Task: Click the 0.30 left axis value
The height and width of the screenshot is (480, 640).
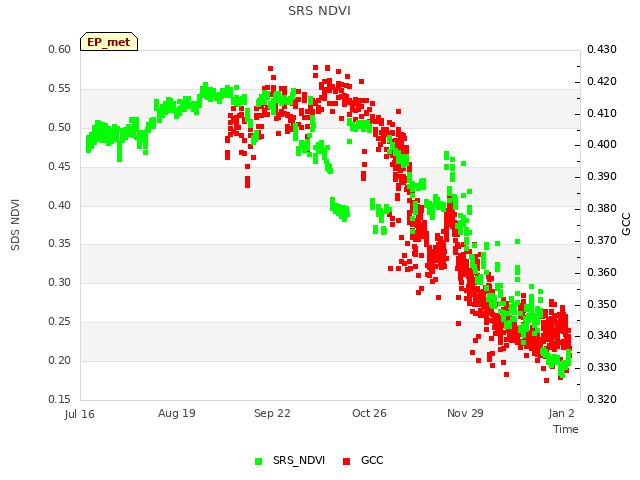Action: (60, 282)
